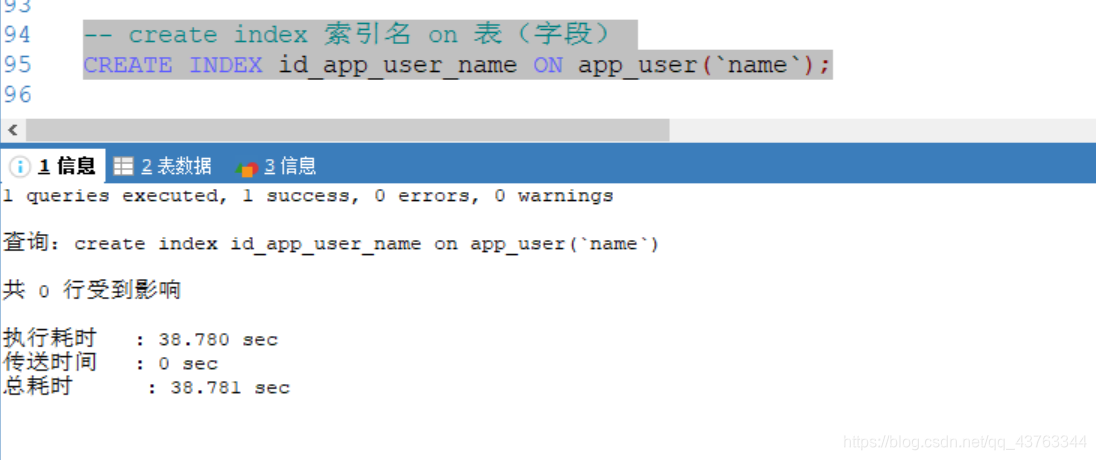
Task: Switch to the 1 信息 tab
Action: click(53, 166)
